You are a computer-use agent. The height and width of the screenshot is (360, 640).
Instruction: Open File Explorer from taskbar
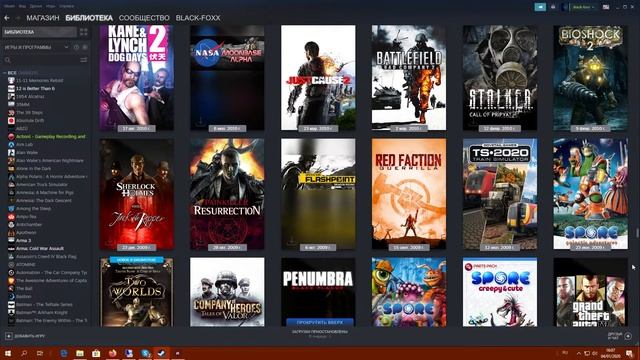click(80, 353)
